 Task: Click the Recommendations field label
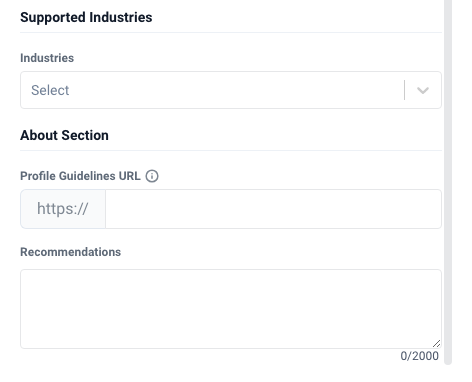[x=70, y=252]
